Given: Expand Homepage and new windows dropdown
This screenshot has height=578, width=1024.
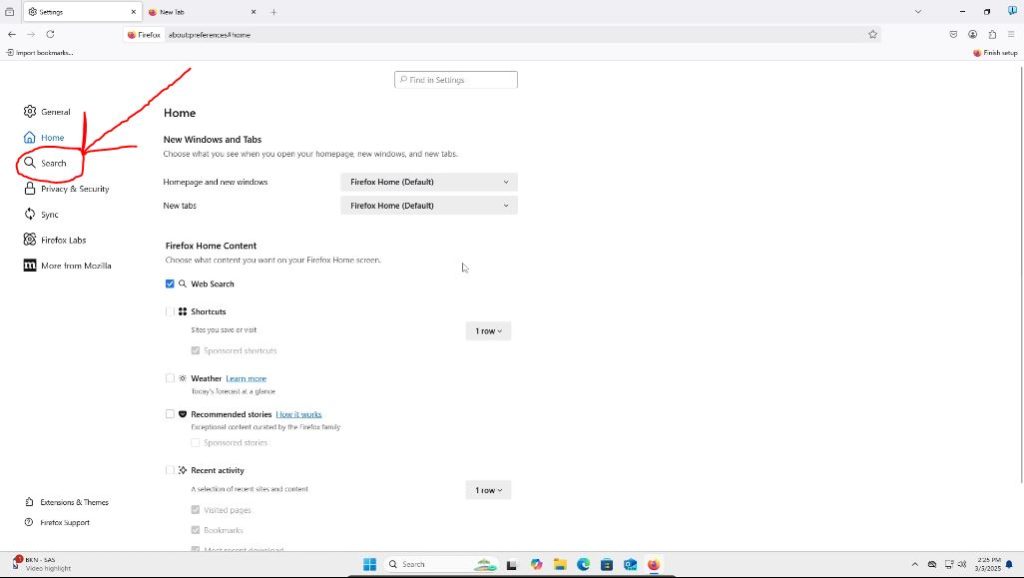Looking at the screenshot, I should point(429,182).
